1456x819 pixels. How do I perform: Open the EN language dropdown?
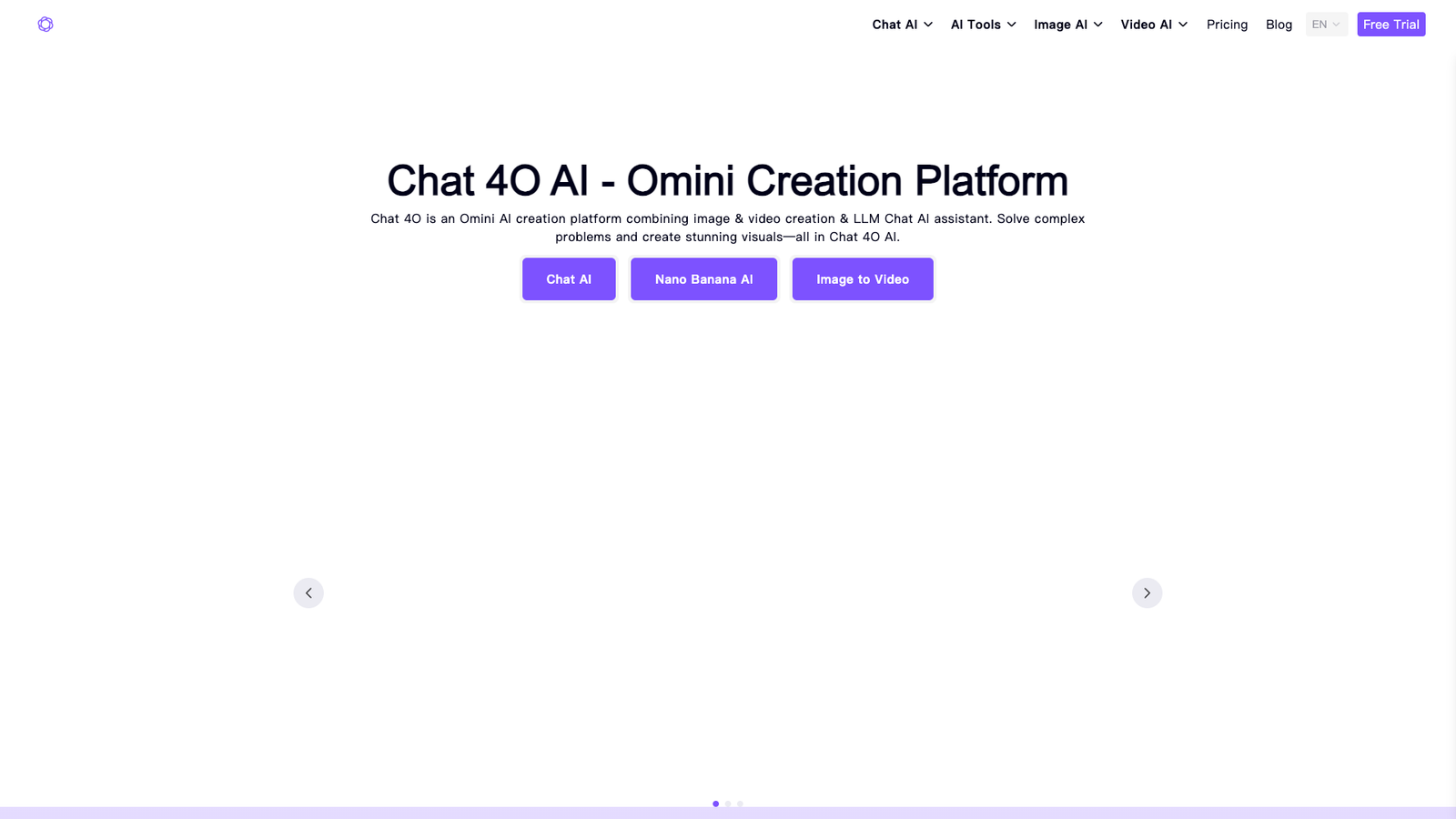coord(1326,25)
